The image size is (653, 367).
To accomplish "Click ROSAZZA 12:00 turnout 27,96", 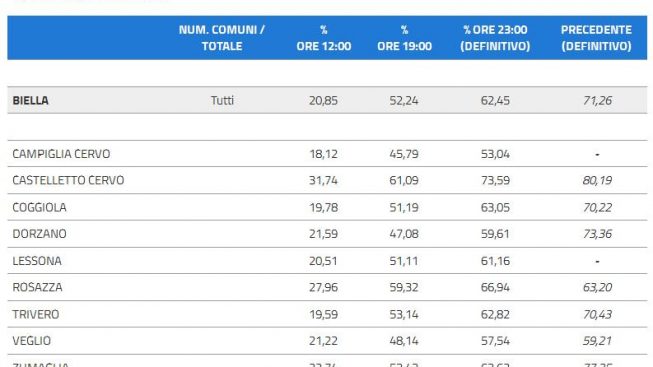I will [x=323, y=287].
